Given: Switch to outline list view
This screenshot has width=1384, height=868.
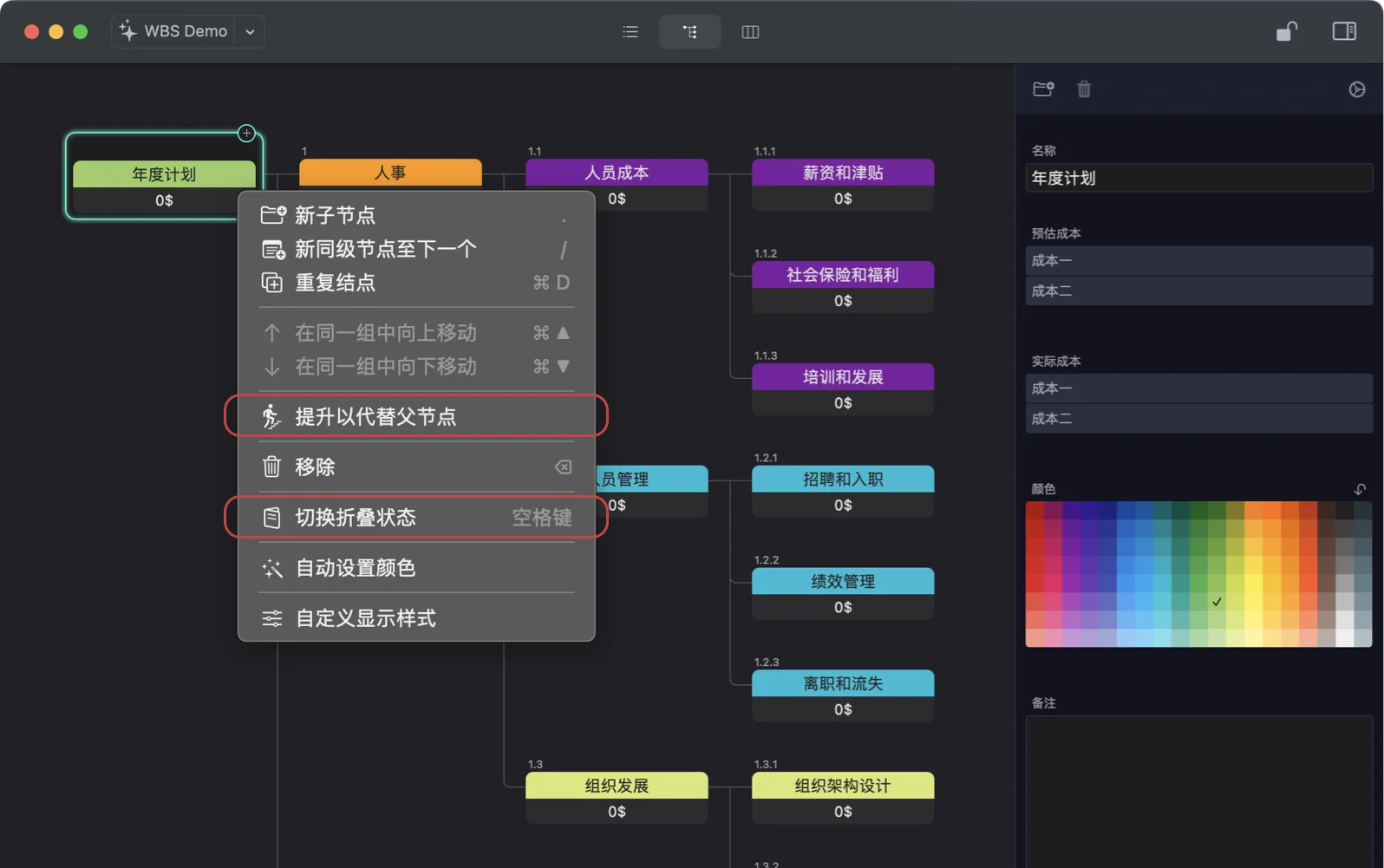Looking at the screenshot, I should (x=630, y=32).
